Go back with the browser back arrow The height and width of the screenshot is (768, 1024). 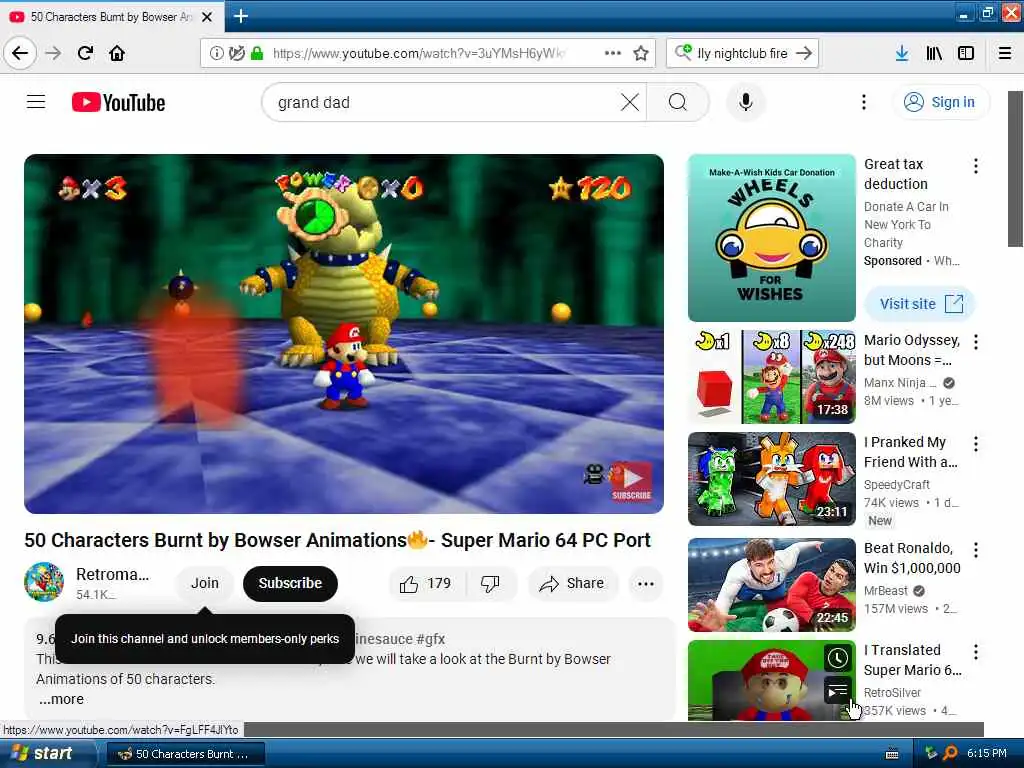(20, 53)
